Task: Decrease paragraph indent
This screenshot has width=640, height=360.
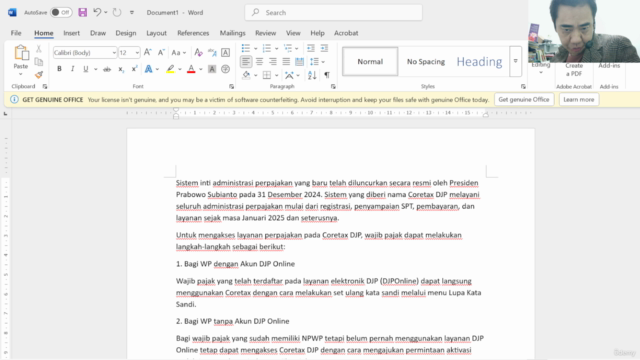Action: click(311, 48)
